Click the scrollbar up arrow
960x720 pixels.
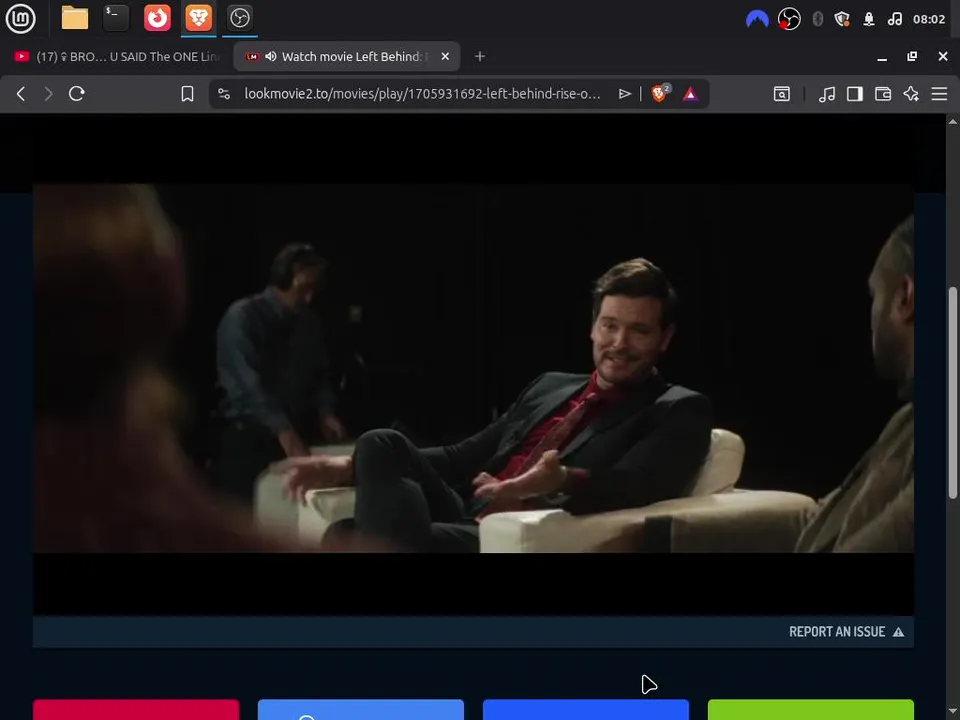coord(953,121)
